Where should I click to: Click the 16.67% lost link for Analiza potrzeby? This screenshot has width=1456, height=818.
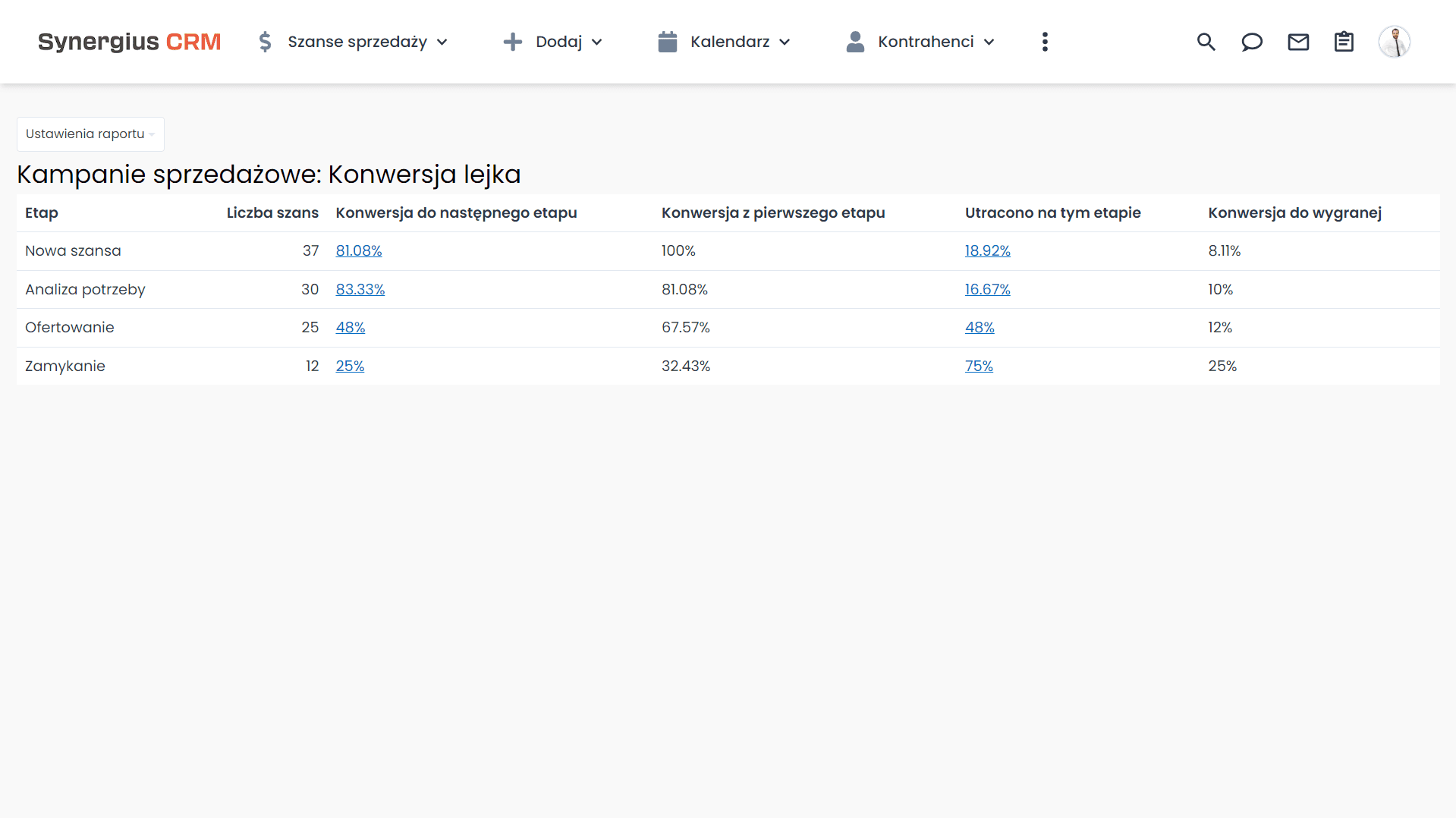click(987, 289)
